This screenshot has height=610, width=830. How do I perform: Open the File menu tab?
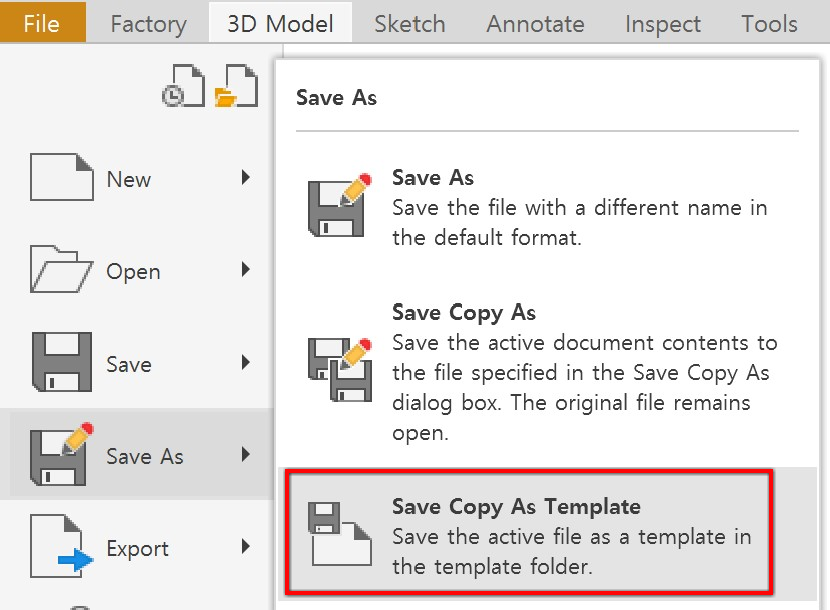[x=42, y=23]
